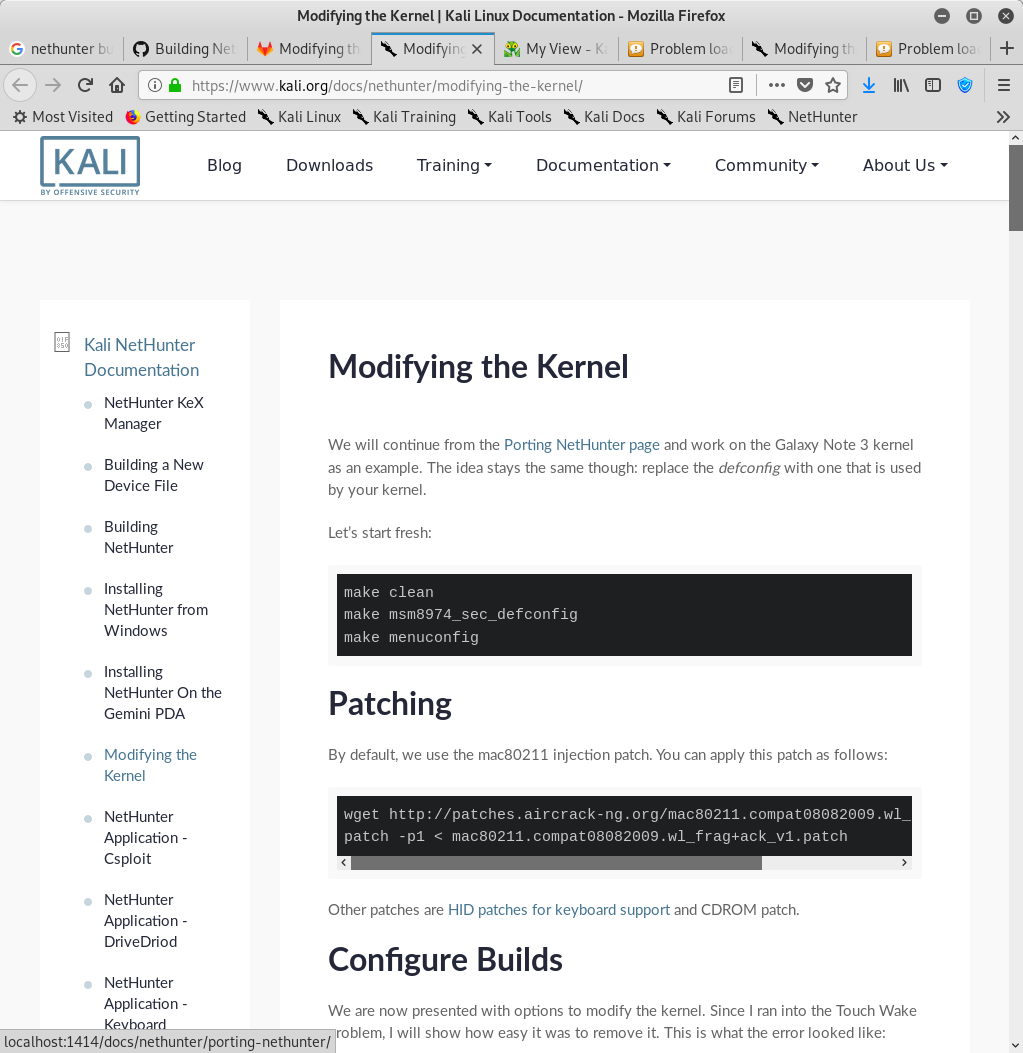Save page to Pocket
This screenshot has height=1053, width=1023.
[804, 85]
